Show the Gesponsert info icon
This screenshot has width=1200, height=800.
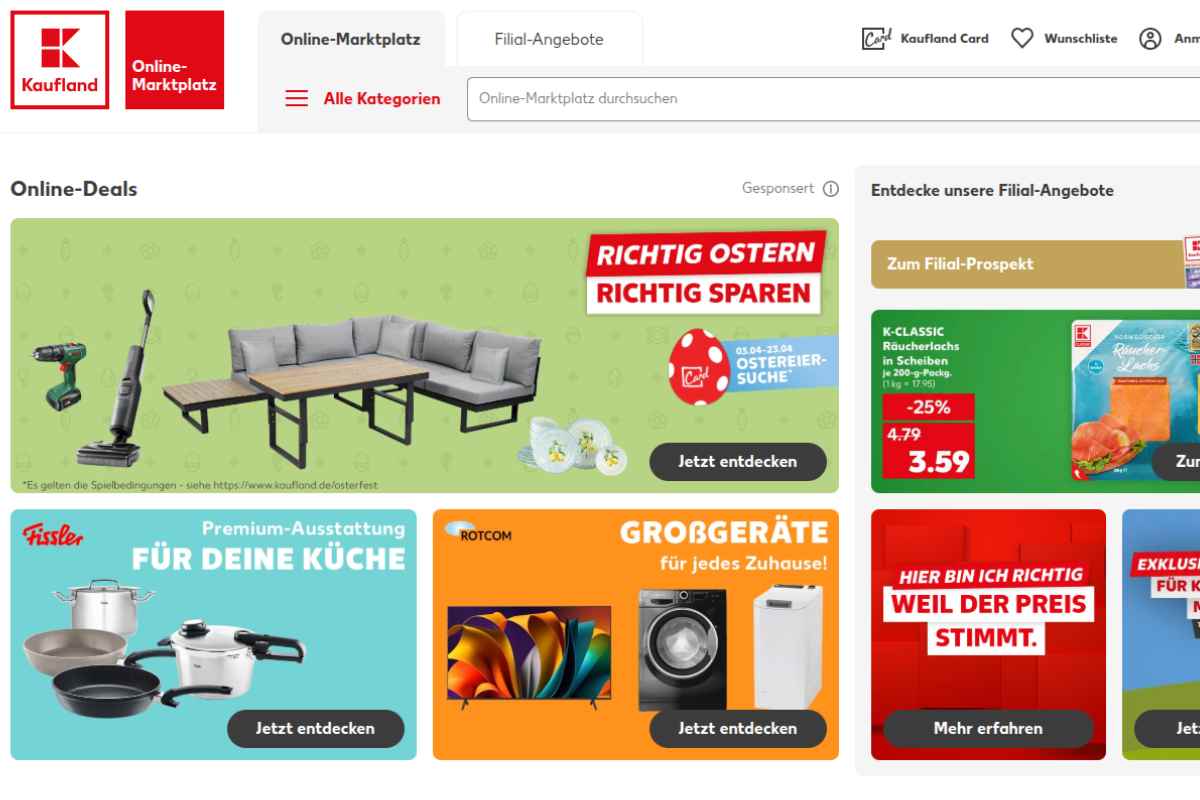click(x=830, y=188)
